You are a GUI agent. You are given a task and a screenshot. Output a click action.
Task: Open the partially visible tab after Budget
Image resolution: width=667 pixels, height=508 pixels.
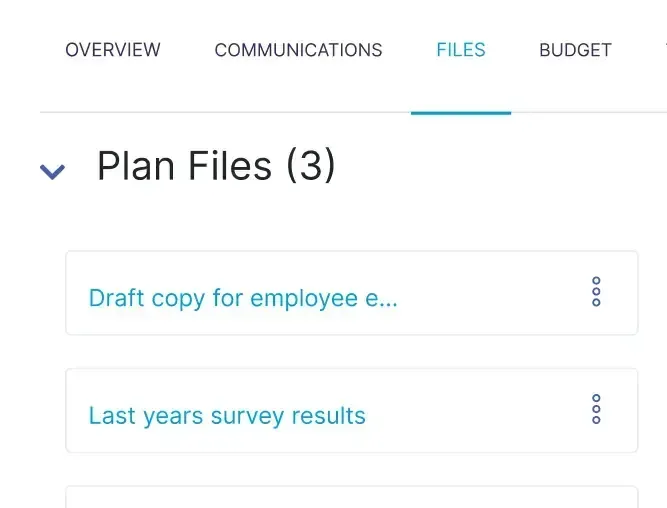[663, 50]
